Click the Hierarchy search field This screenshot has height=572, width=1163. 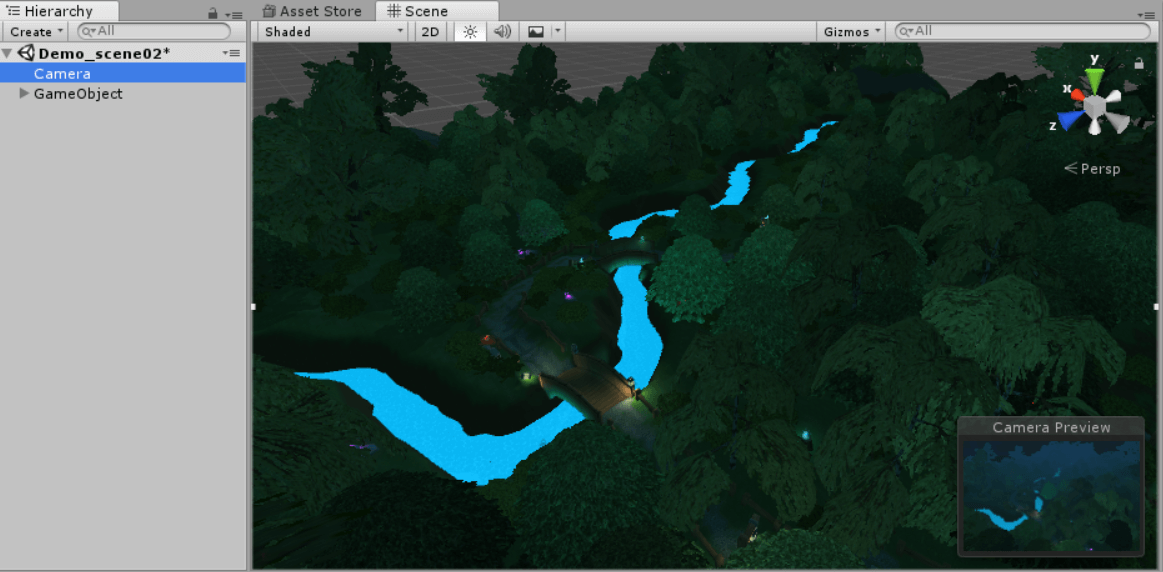pyautogui.click(x=154, y=31)
